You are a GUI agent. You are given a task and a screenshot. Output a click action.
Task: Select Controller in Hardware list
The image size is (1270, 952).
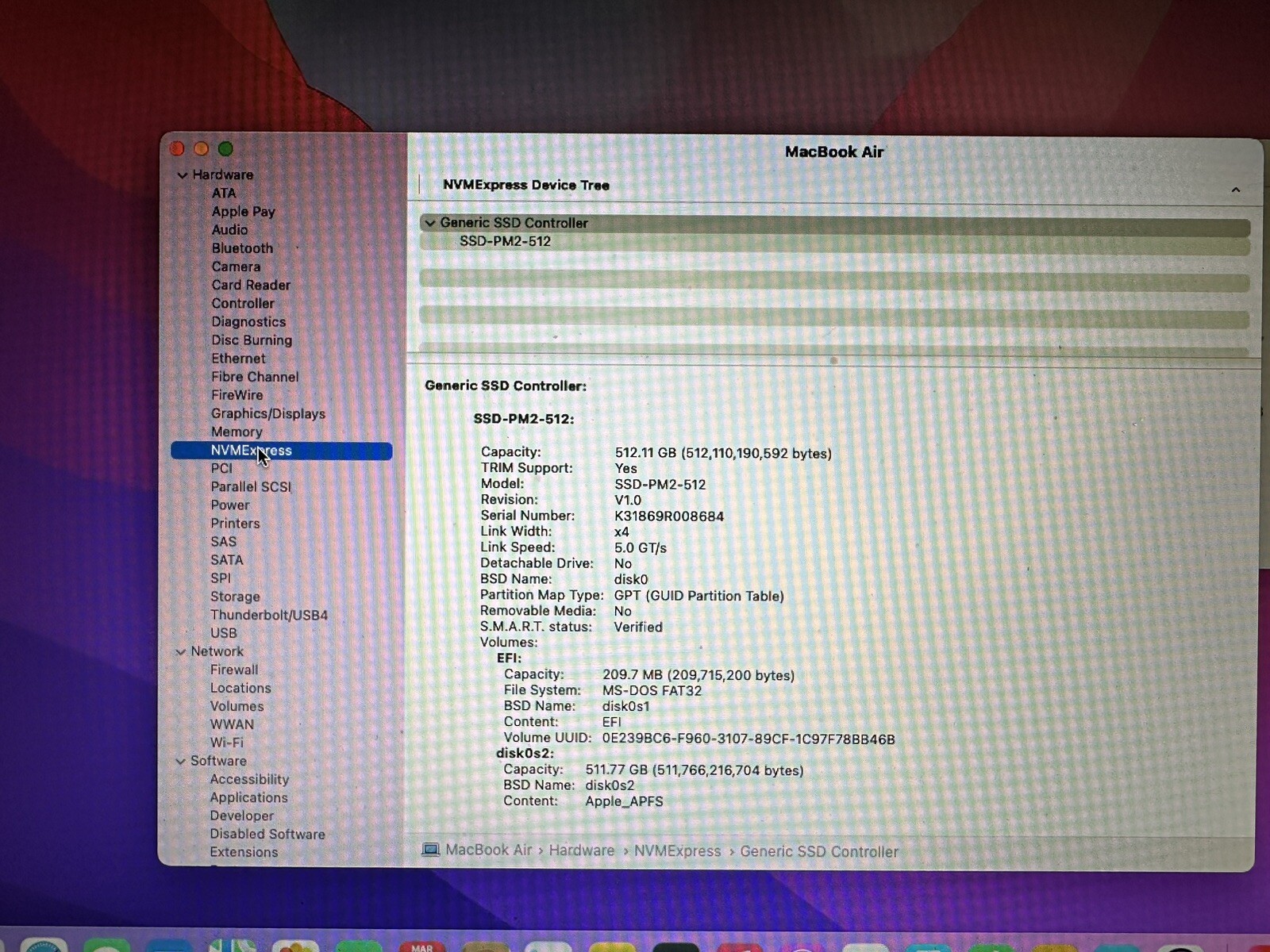coord(243,303)
